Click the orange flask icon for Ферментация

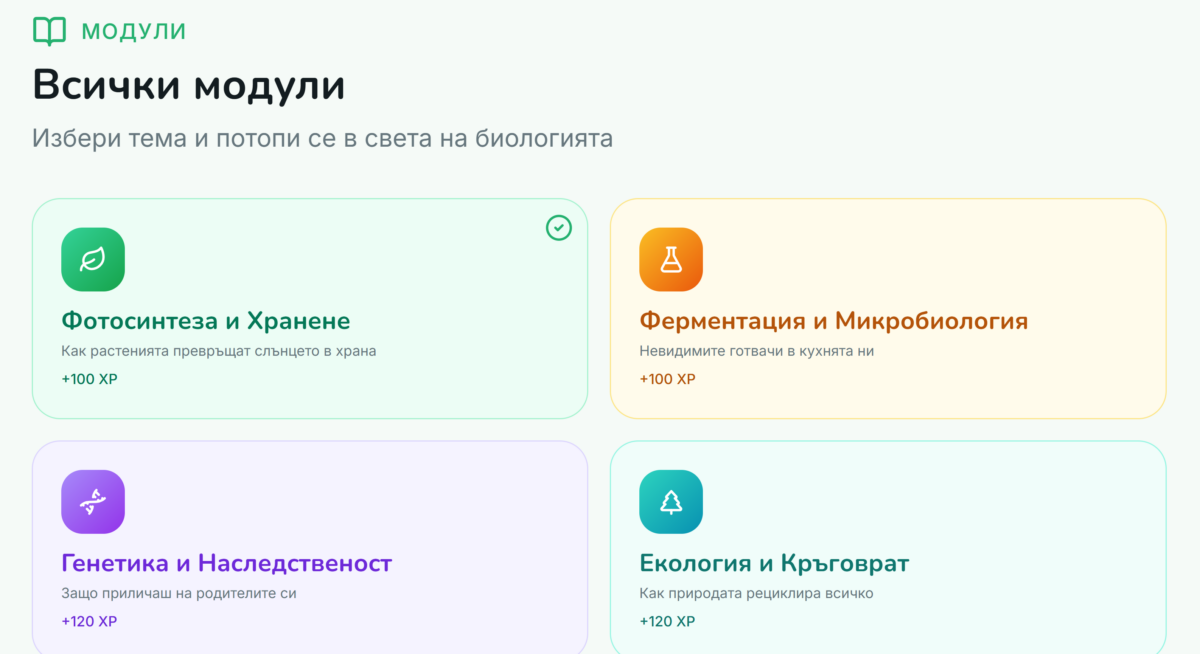point(671,260)
